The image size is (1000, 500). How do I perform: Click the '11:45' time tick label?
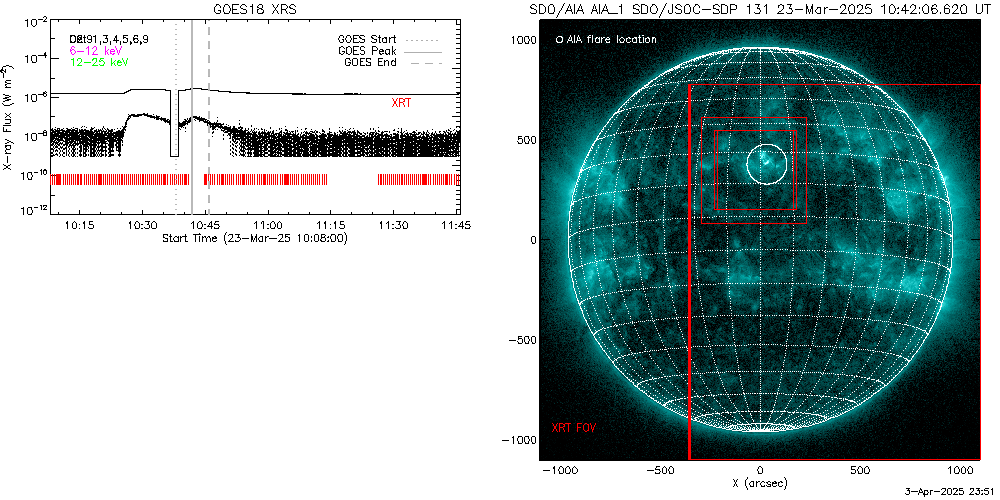(457, 226)
